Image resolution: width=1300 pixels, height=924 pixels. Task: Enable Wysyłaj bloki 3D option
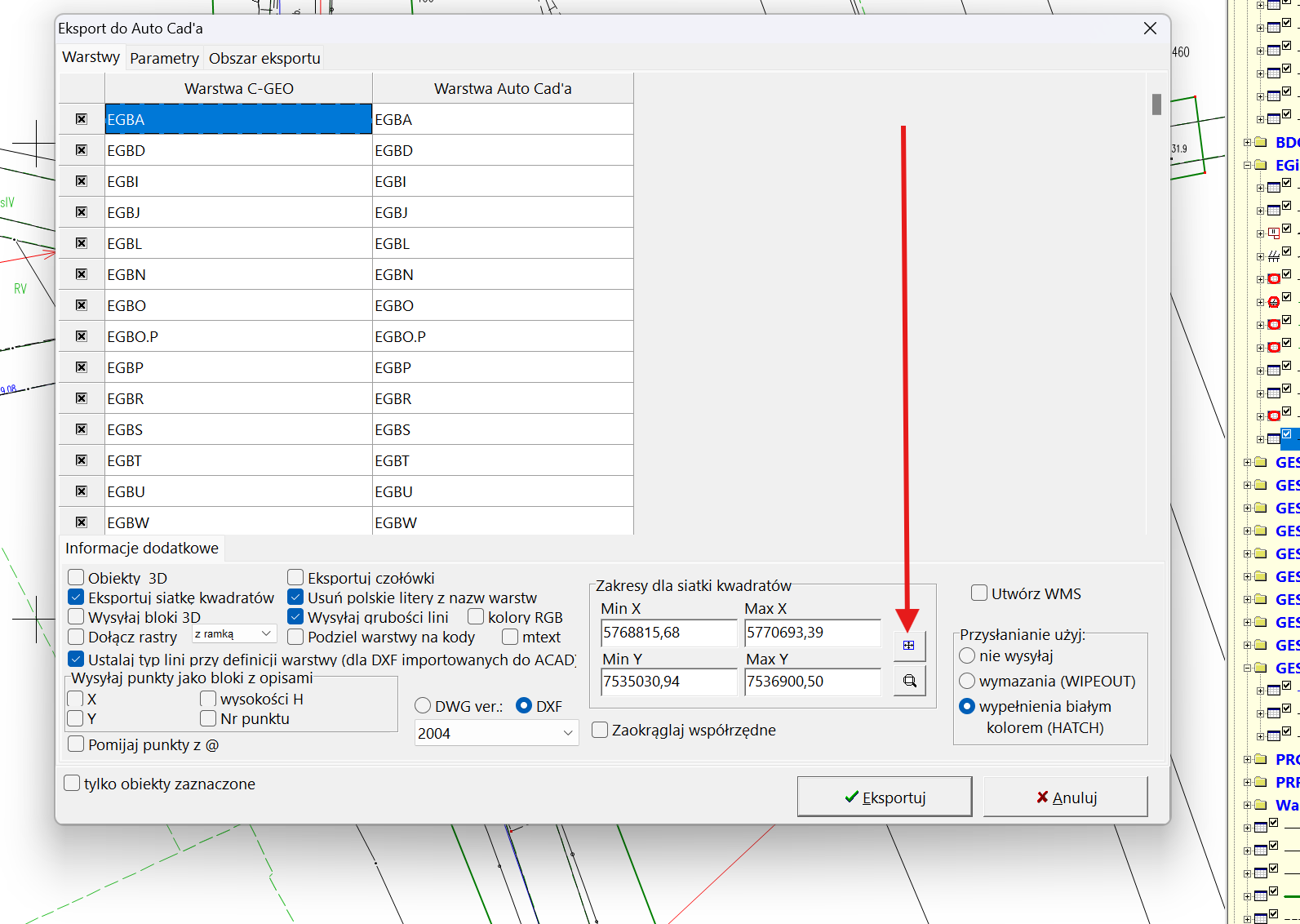(x=76, y=617)
